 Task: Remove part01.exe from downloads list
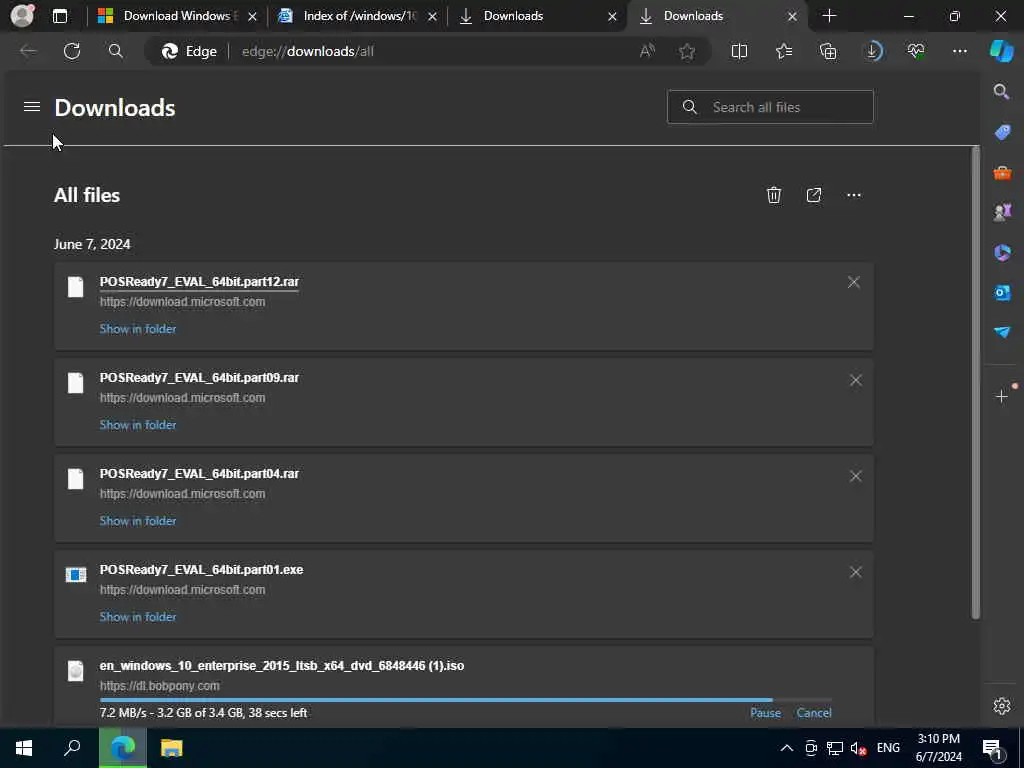click(856, 572)
